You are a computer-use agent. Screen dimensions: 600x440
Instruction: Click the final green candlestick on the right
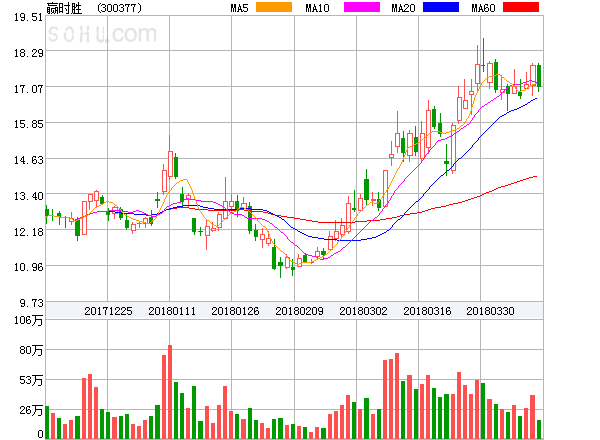[539, 76]
